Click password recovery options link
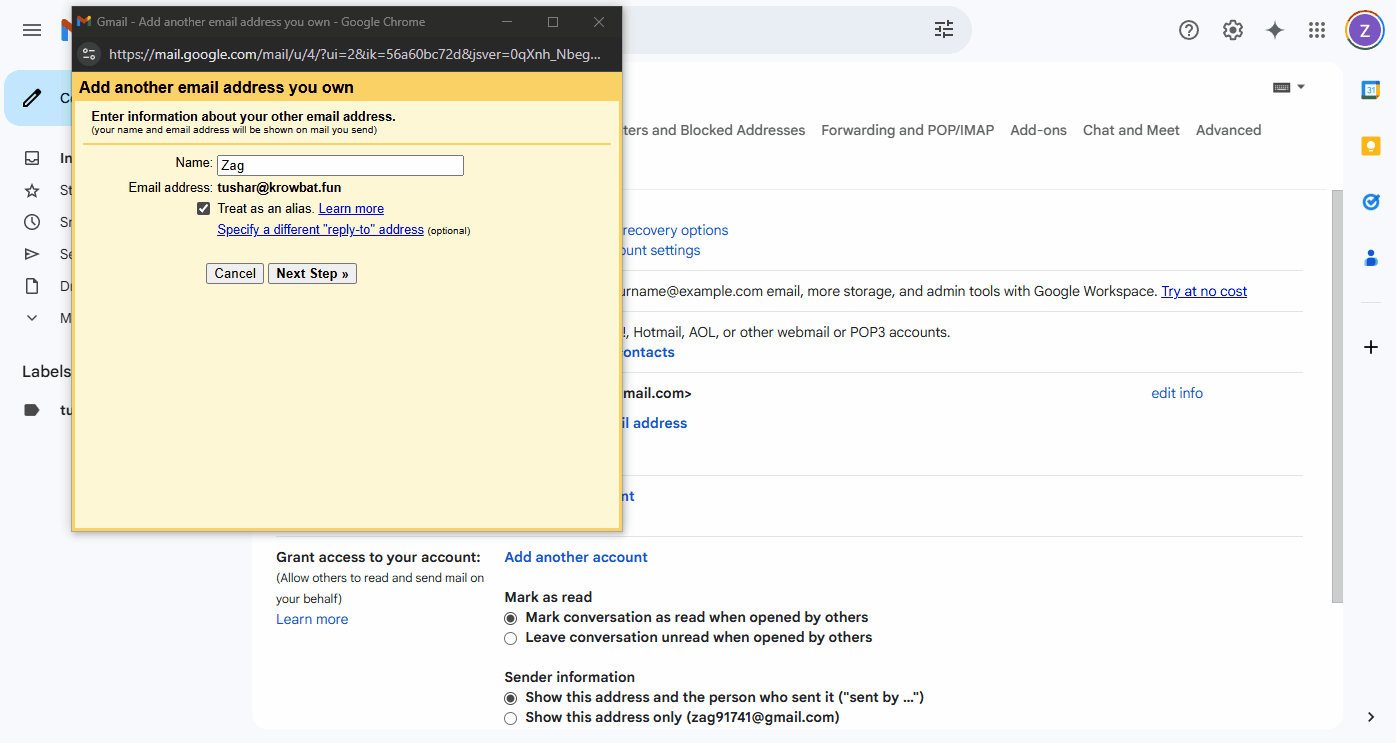 (675, 230)
